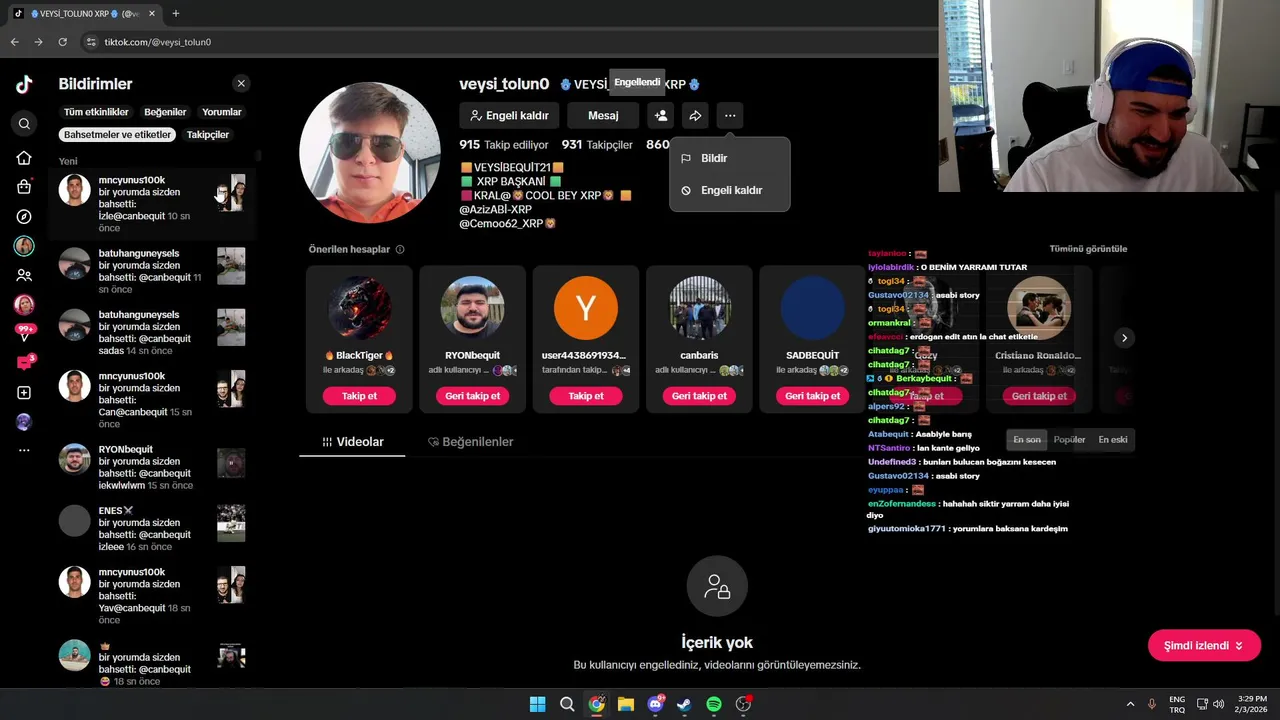Click the TikTok logo in the sidebar
The width and height of the screenshot is (1280, 720).
click(24, 84)
